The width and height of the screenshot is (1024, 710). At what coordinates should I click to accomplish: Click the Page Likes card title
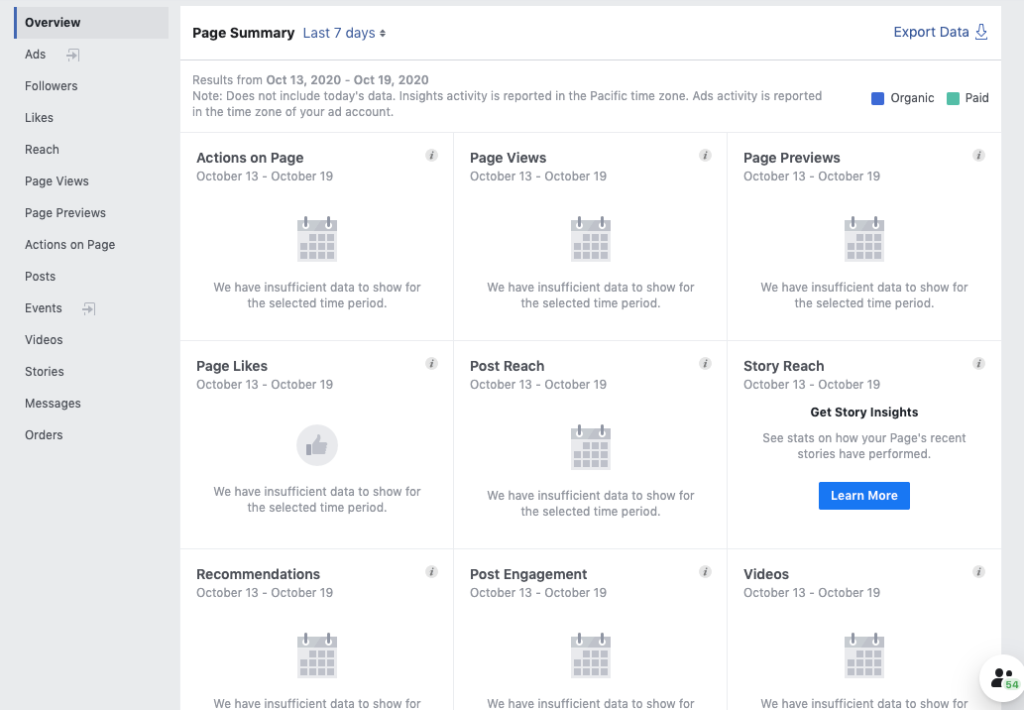tap(232, 366)
